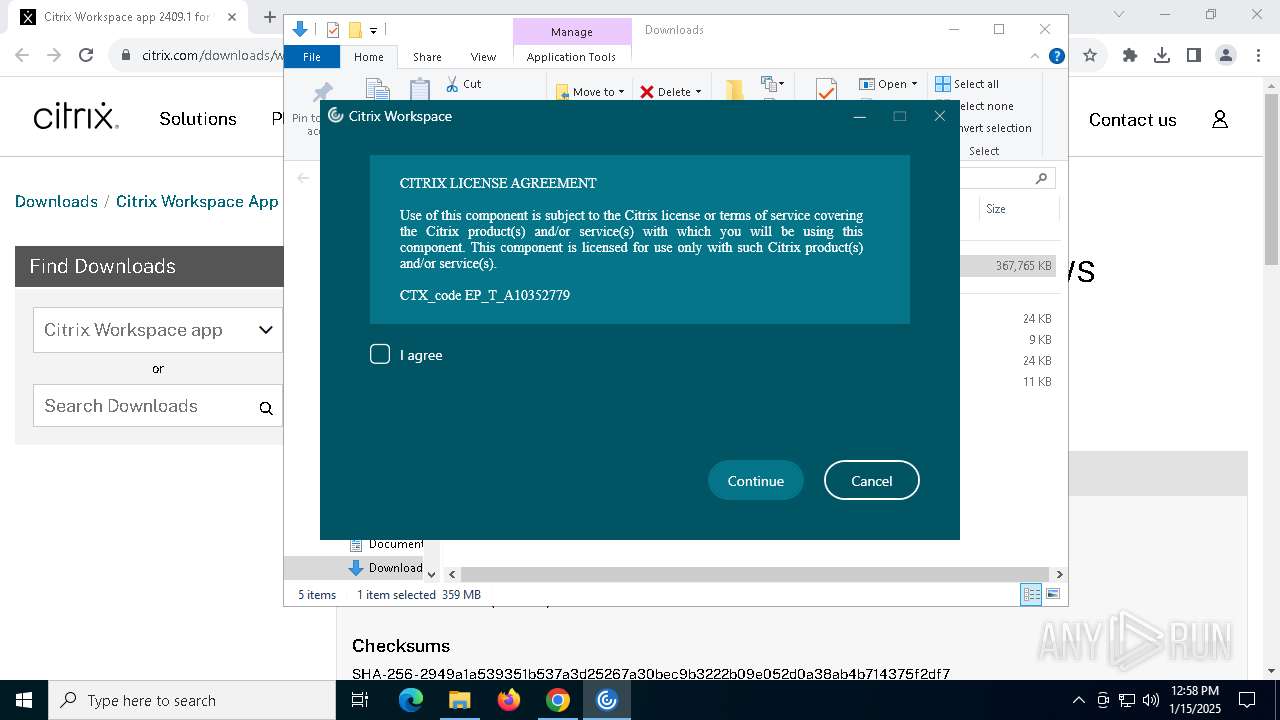Open the New item dropdown icon
Screen dimensions: 1280x720
771,84
